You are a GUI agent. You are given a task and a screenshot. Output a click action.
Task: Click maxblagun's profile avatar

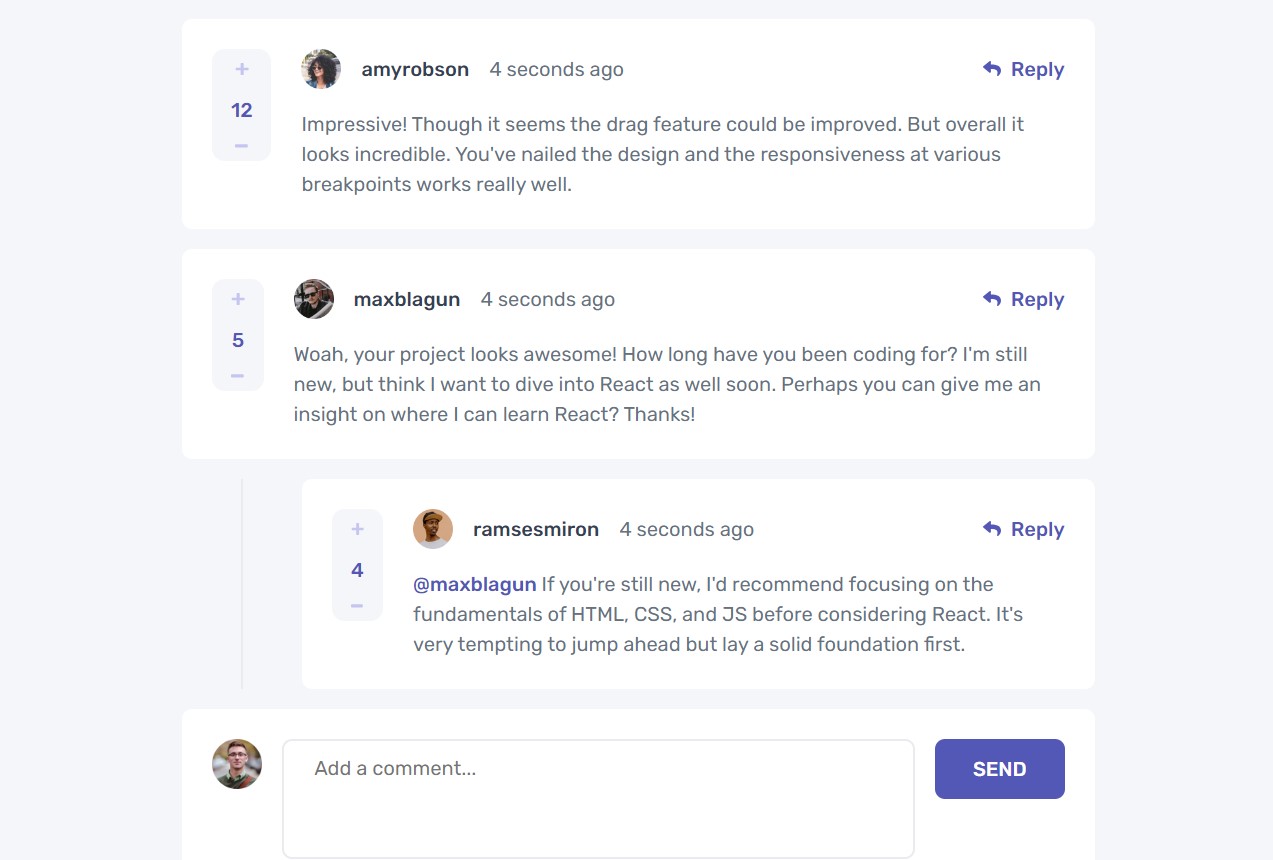tap(314, 300)
